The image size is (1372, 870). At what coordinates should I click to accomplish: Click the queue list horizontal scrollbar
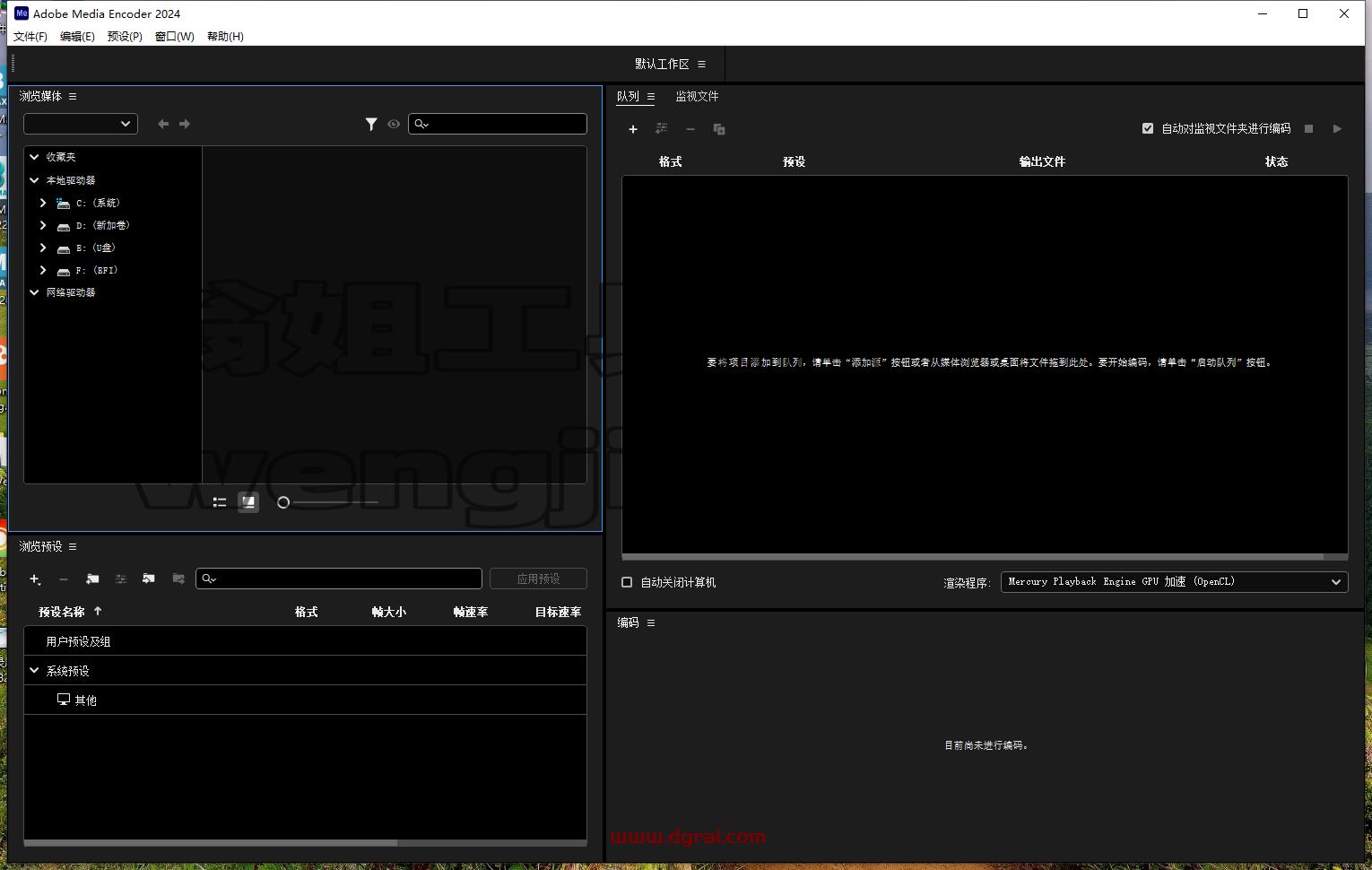[x=973, y=556]
